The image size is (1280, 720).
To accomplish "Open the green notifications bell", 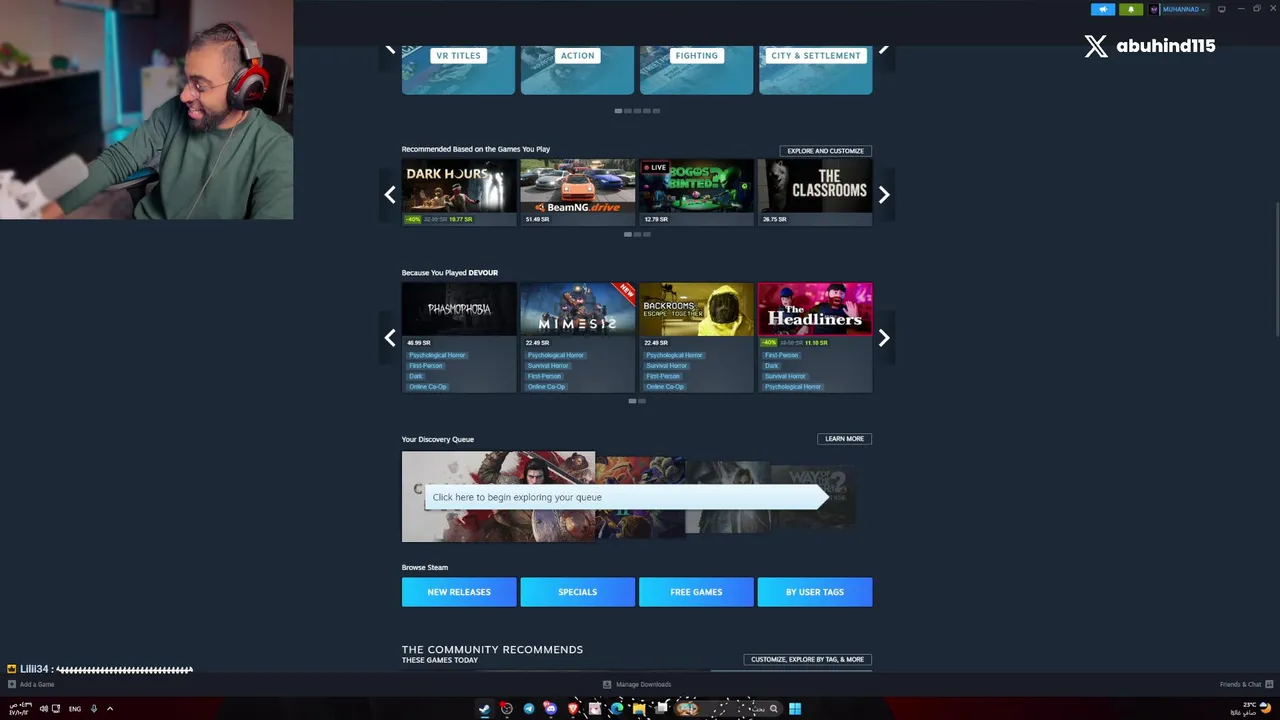I will coord(1131,9).
